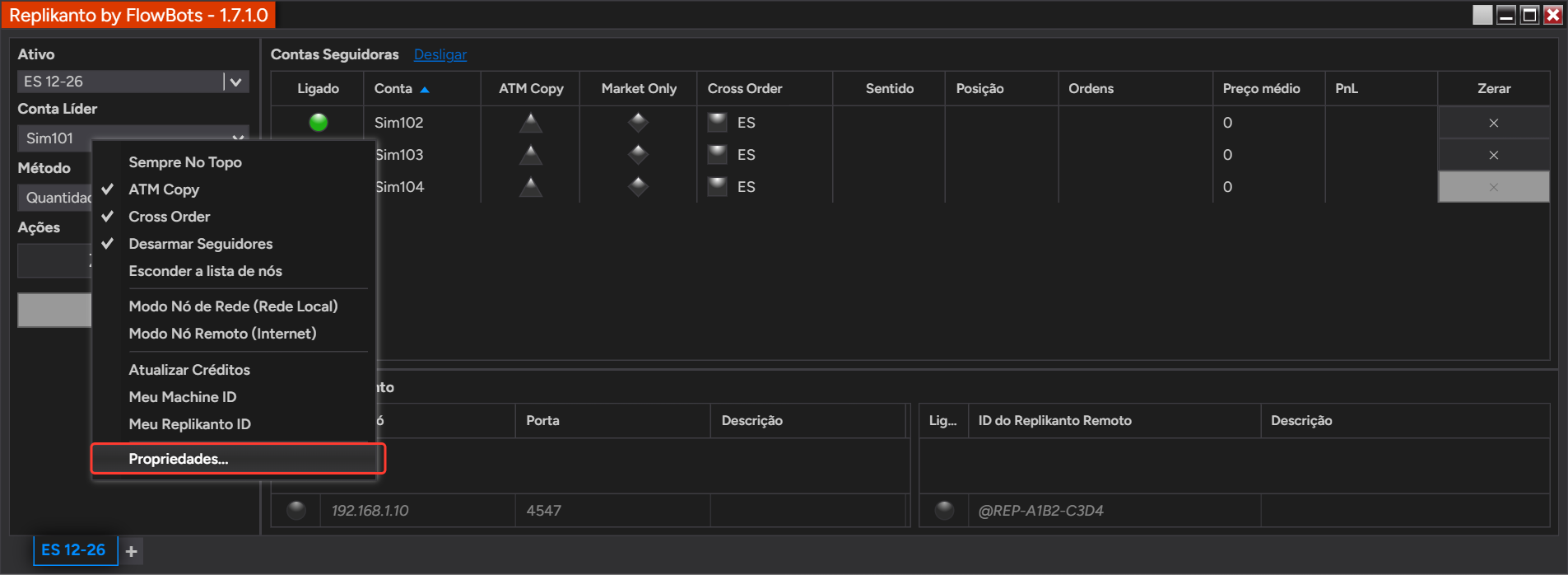Toggle the Cross Order checkbox for Sim102

point(718,123)
